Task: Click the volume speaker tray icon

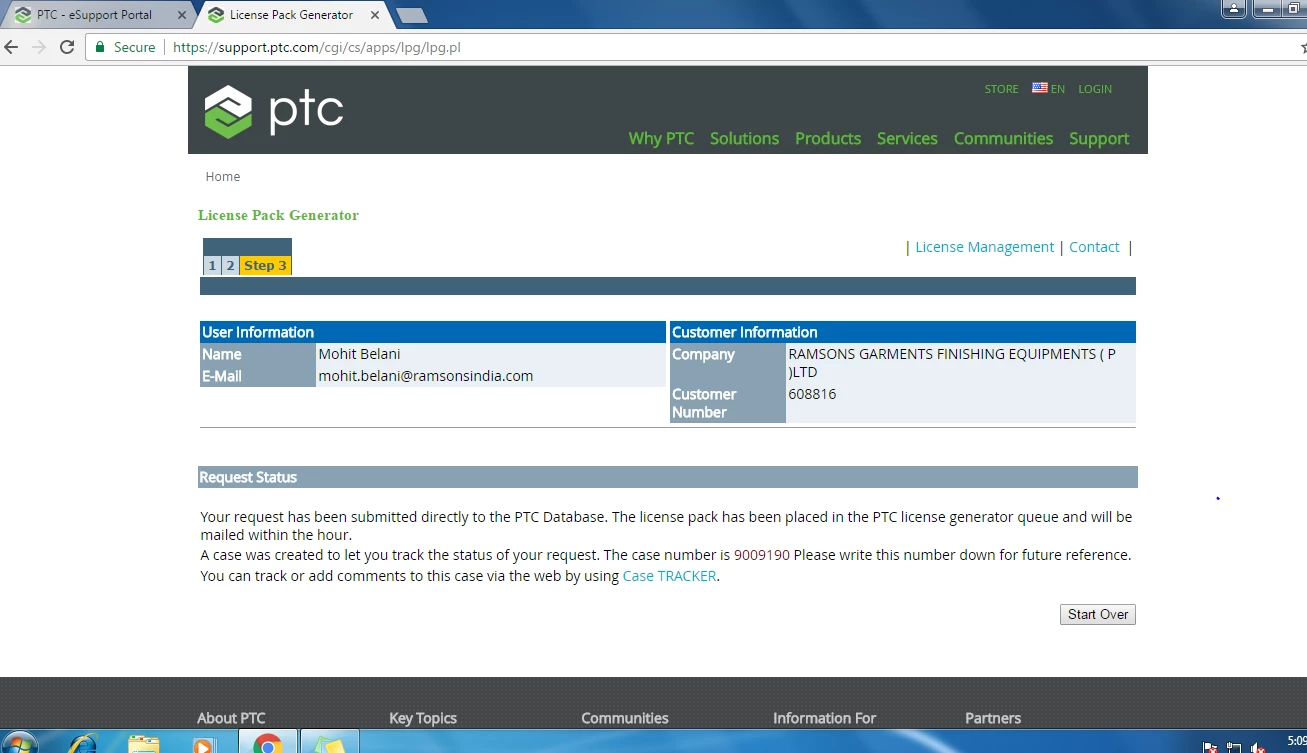Action: [1258, 746]
